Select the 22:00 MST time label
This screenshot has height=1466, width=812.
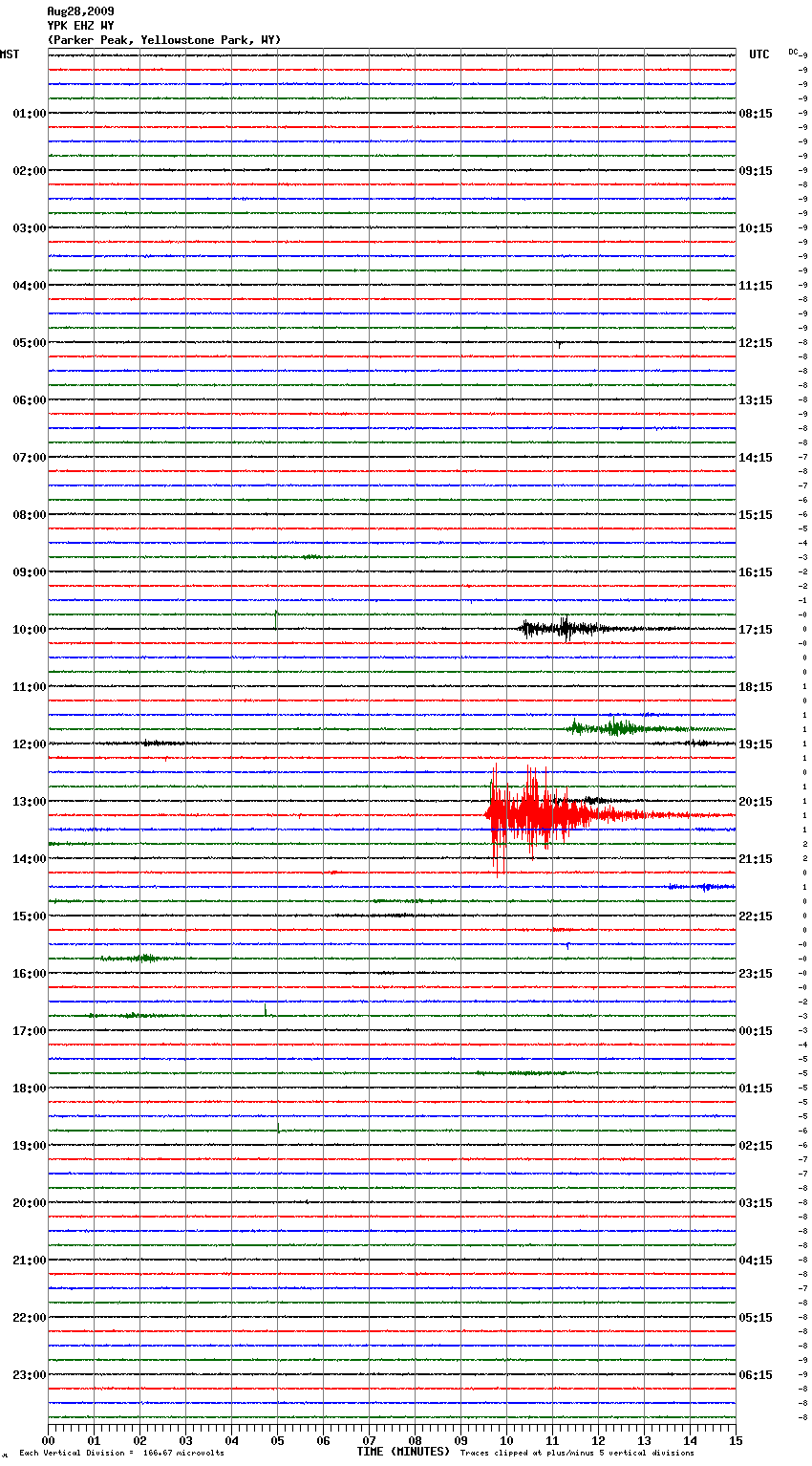(30, 1318)
